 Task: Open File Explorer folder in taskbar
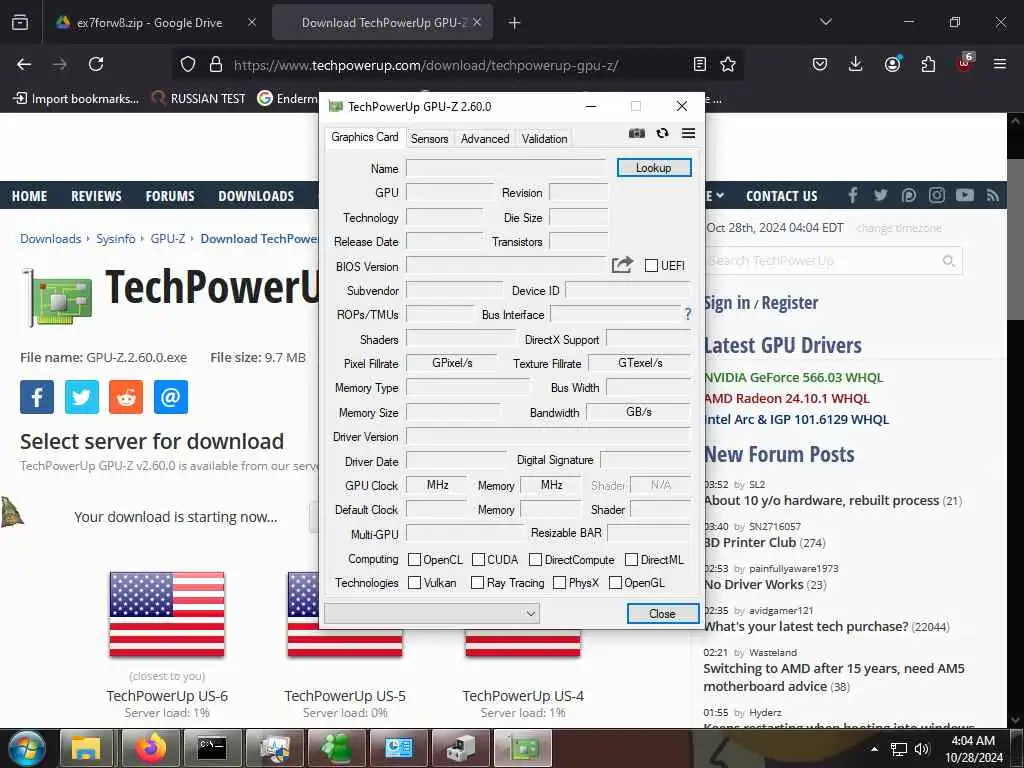click(88, 748)
